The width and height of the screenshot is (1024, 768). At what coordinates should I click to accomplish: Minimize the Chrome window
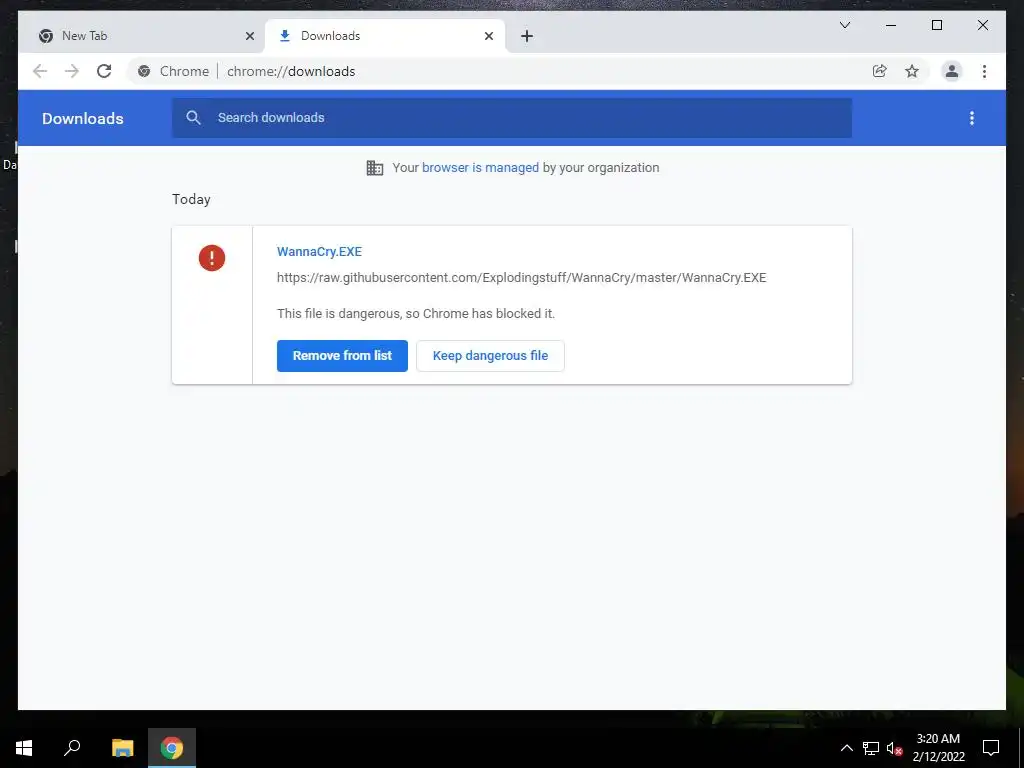tap(891, 25)
